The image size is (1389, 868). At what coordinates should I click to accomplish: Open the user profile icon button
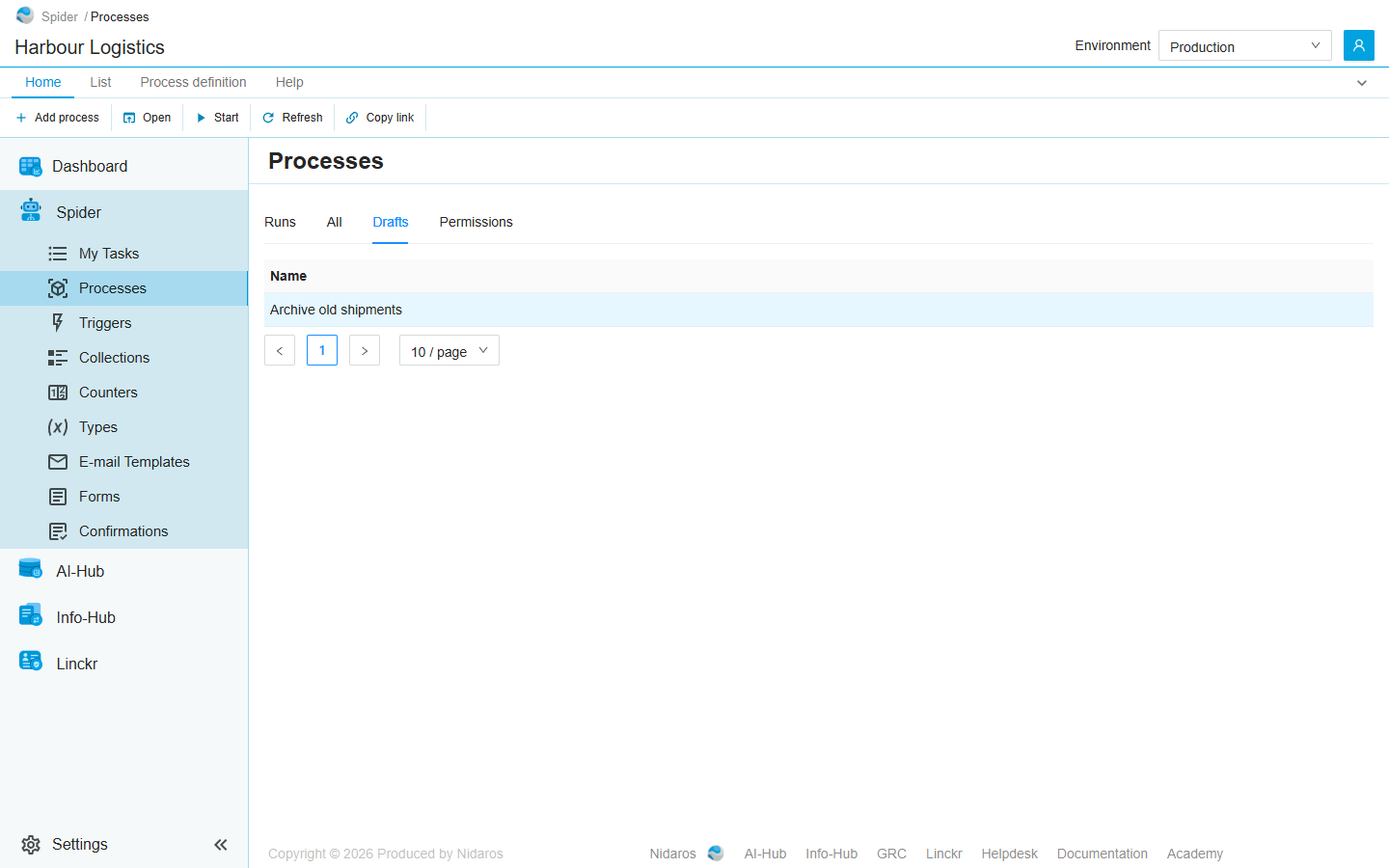tap(1358, 45)
